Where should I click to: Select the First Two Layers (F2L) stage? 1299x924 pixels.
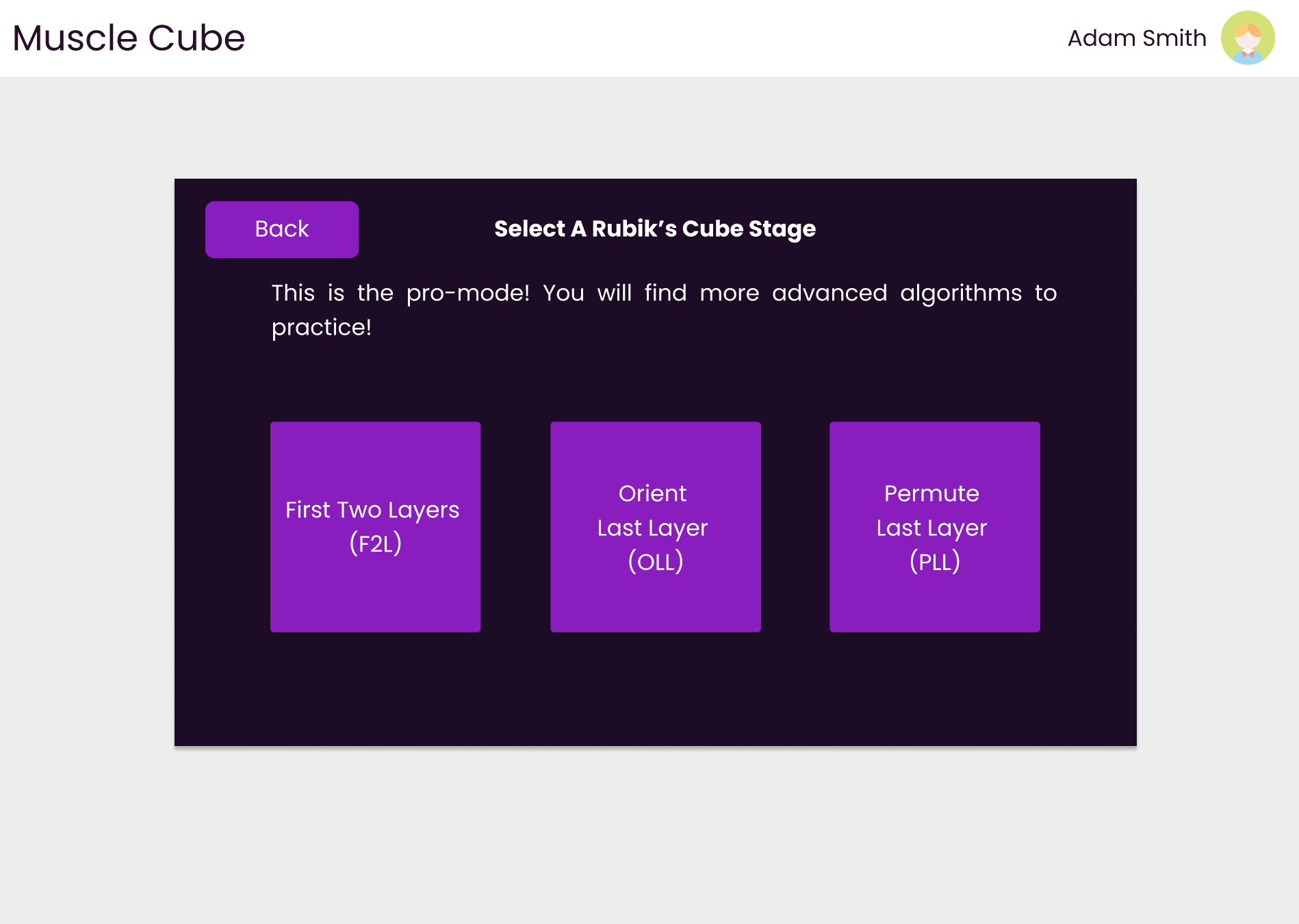(x=375, y=526)
